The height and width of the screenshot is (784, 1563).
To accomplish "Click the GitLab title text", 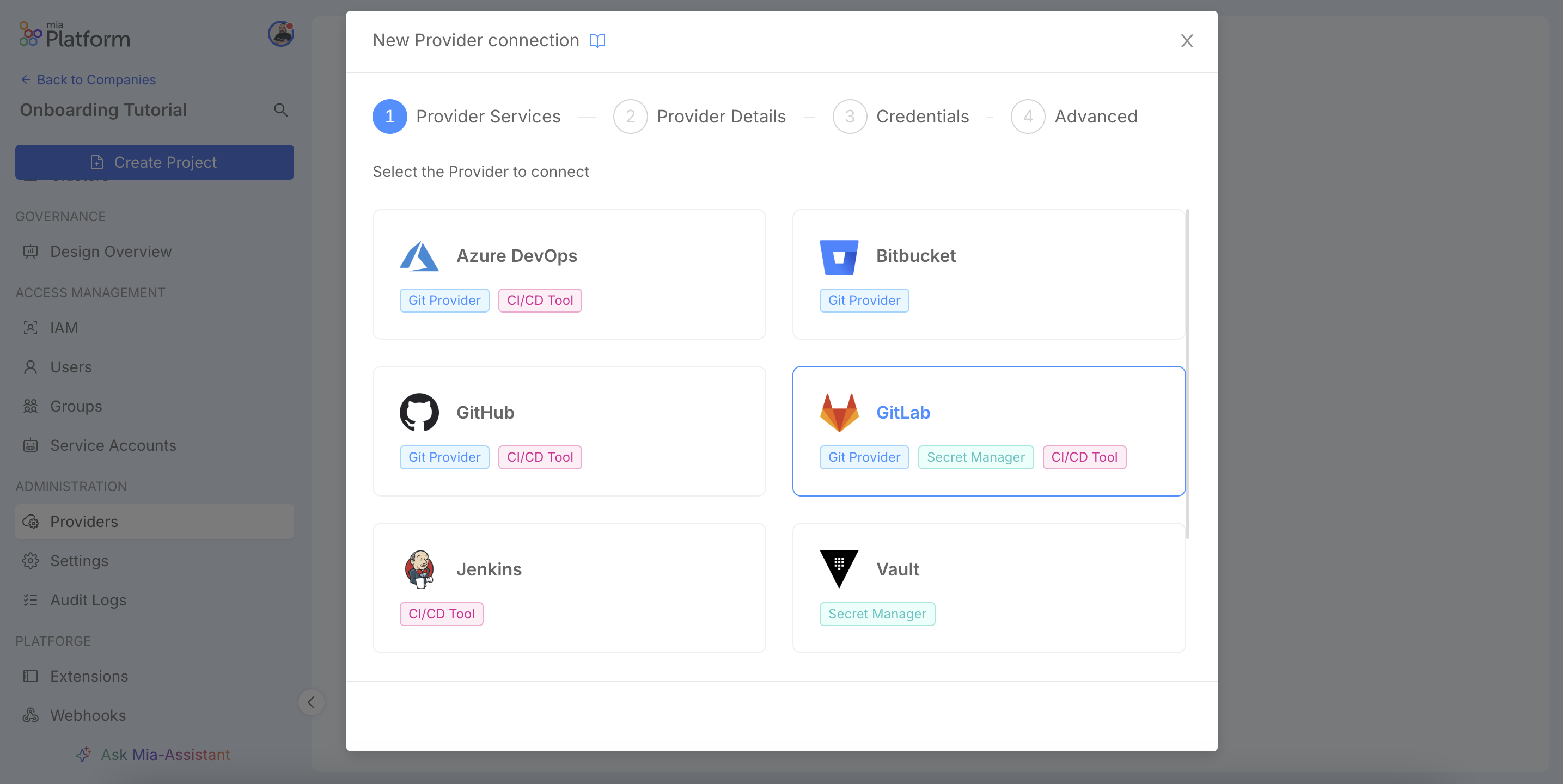I will pos(903,413).
